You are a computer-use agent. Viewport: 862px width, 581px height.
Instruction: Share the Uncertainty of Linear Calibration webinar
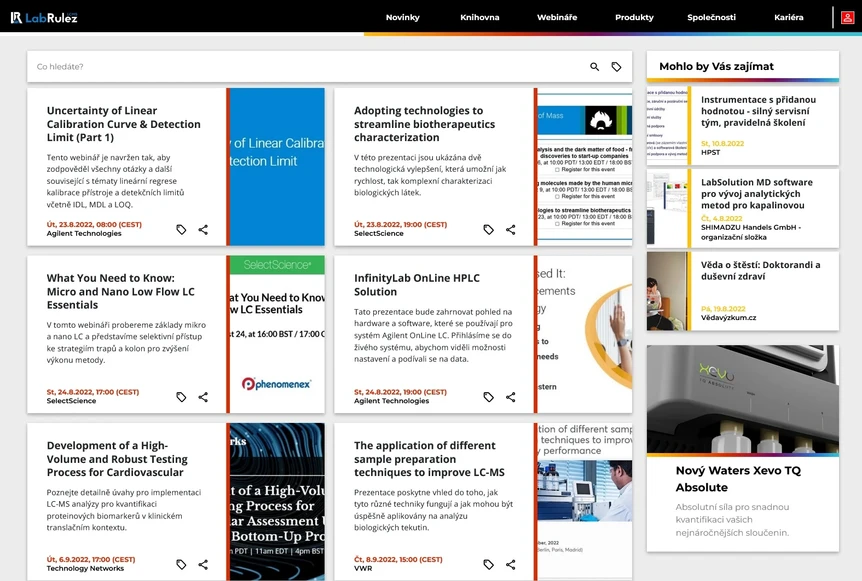203,229
